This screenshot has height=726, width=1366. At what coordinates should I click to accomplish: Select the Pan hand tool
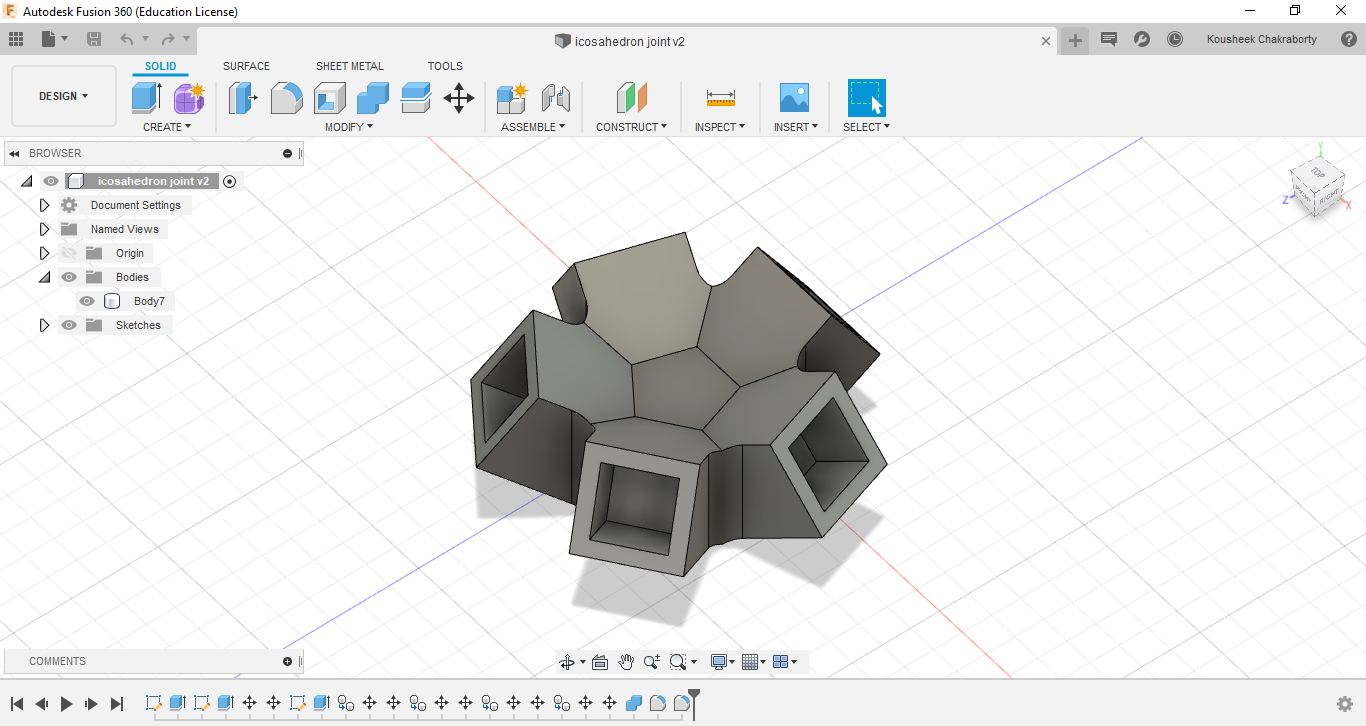click(626, 662)
